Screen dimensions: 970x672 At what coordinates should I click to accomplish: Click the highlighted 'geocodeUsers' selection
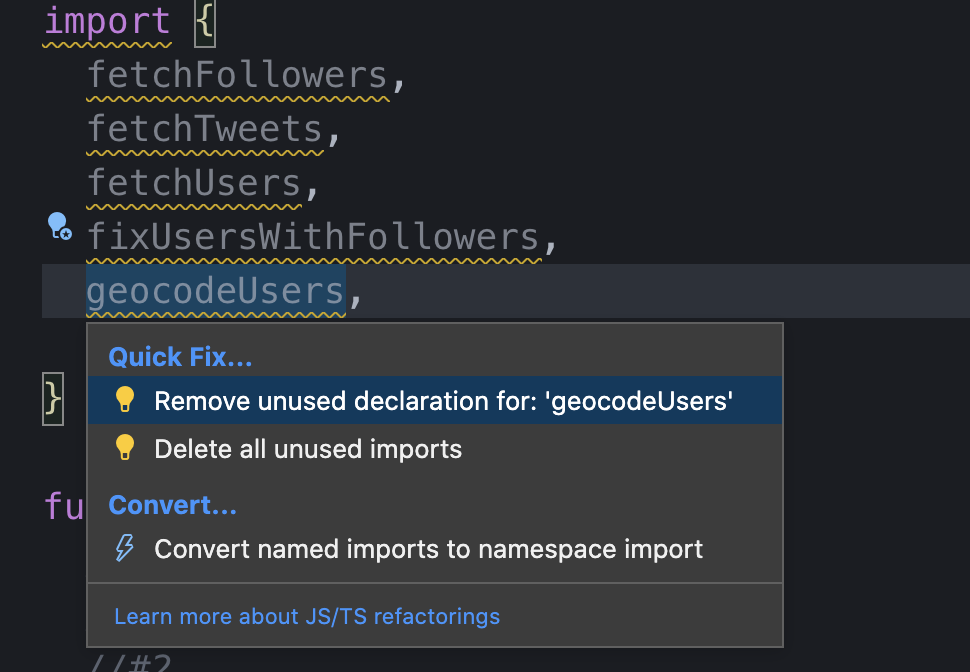click(x=215, y=290)
